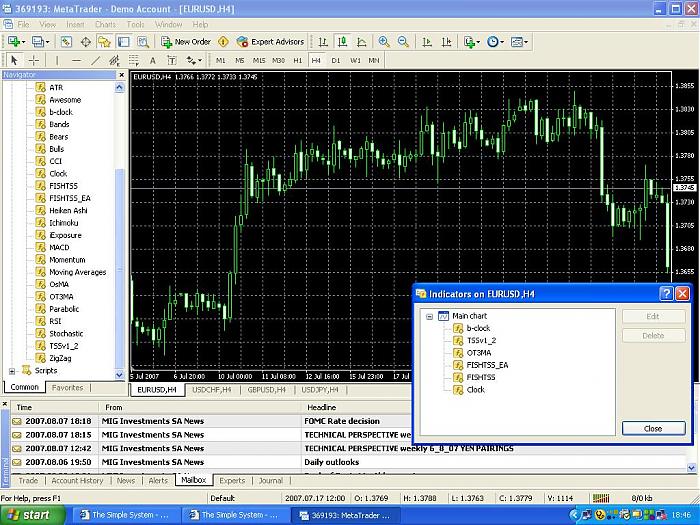Open the Daily outlooks message
The image size is (700, 525).
point(331,462)
